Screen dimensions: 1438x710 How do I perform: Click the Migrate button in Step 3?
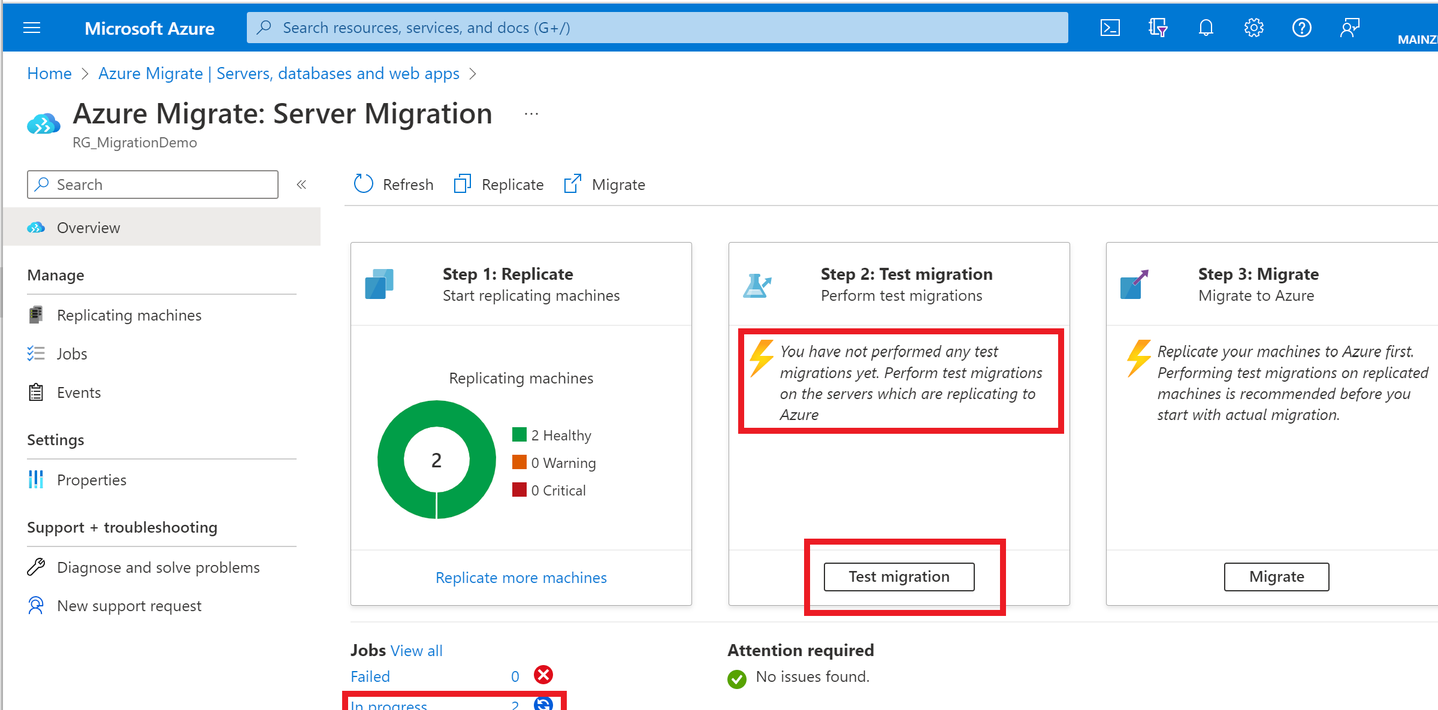click(x=1277, y=577)
